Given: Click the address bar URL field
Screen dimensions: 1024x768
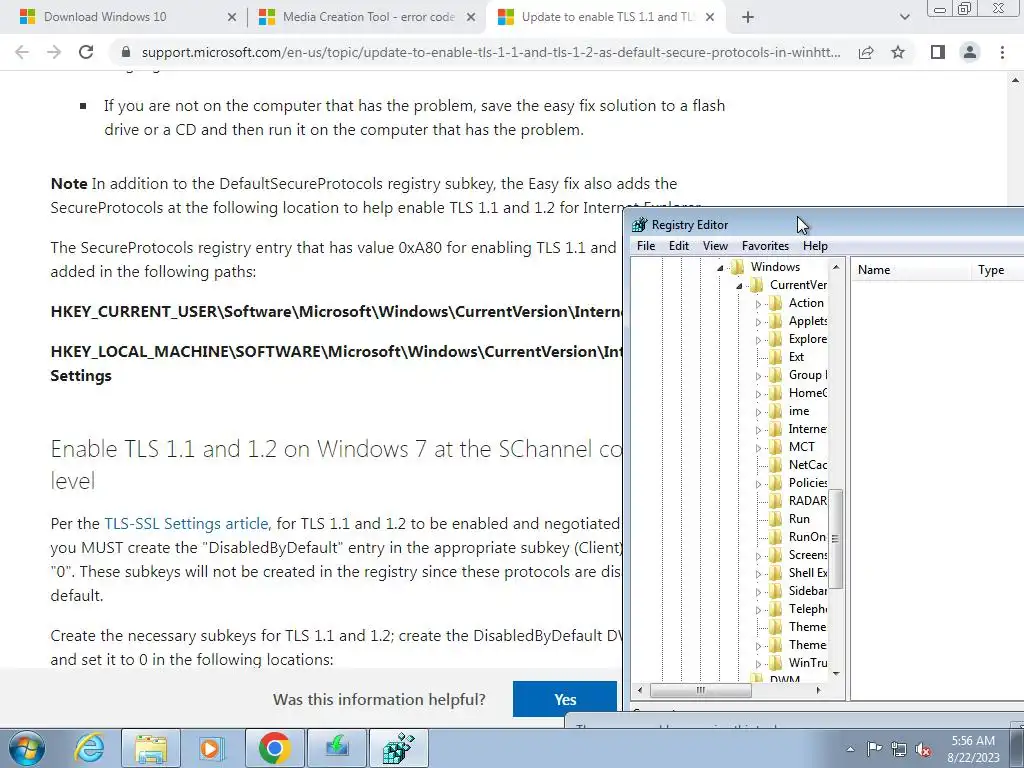Looking at the screenshot, I should tap(491, 52).
